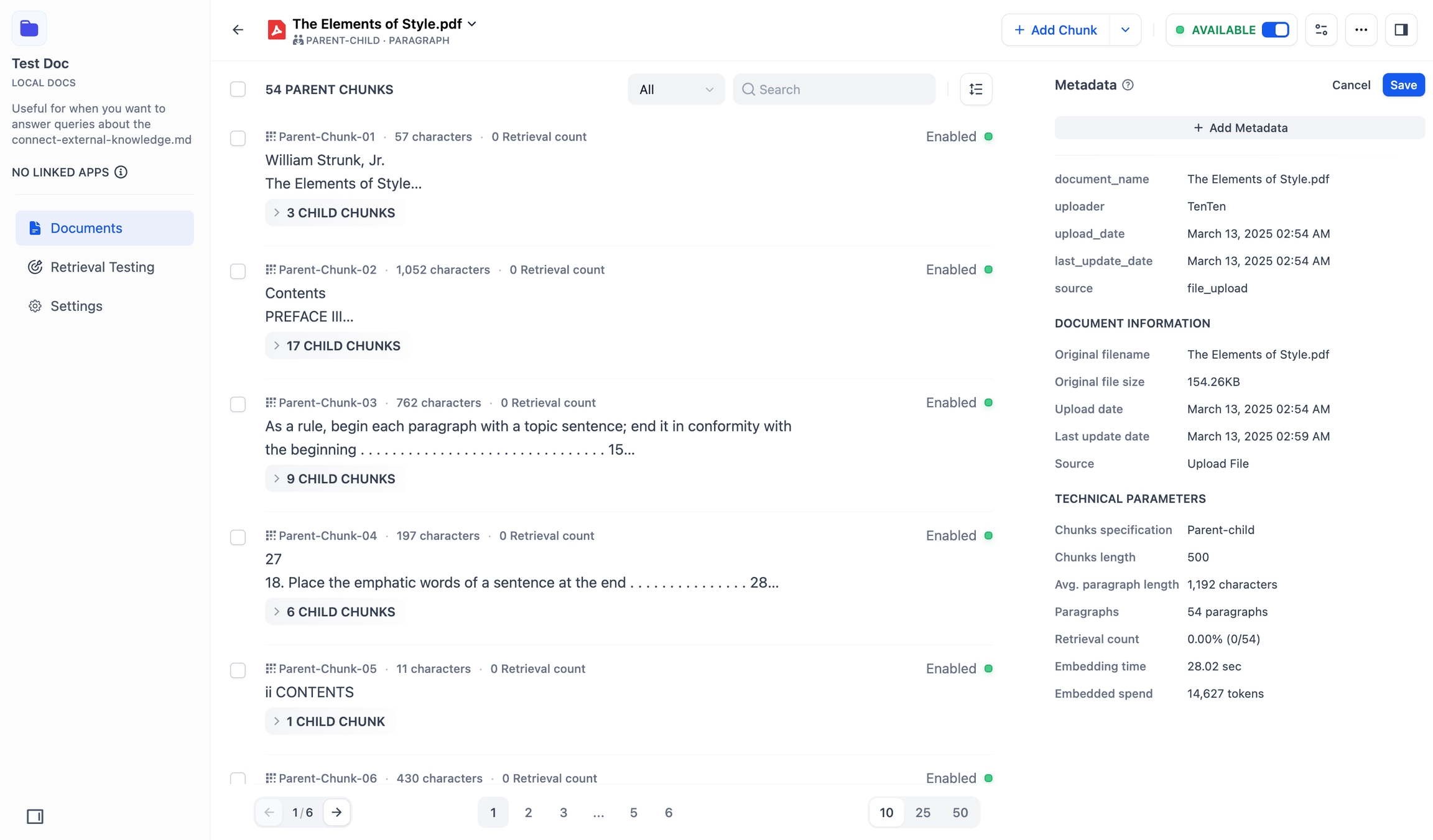Click the blue Save button
Screen dimensions: 1433x840
pyautogui.click(x=1403, y=85)
